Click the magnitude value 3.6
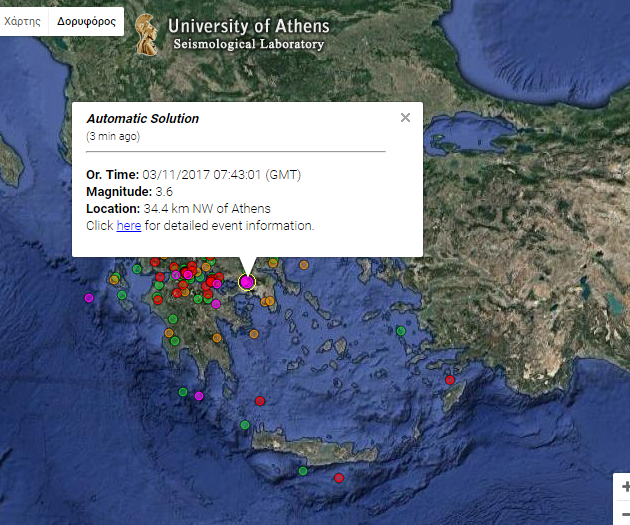The width and height of the screenshot is (630, 525). [164, 192]
